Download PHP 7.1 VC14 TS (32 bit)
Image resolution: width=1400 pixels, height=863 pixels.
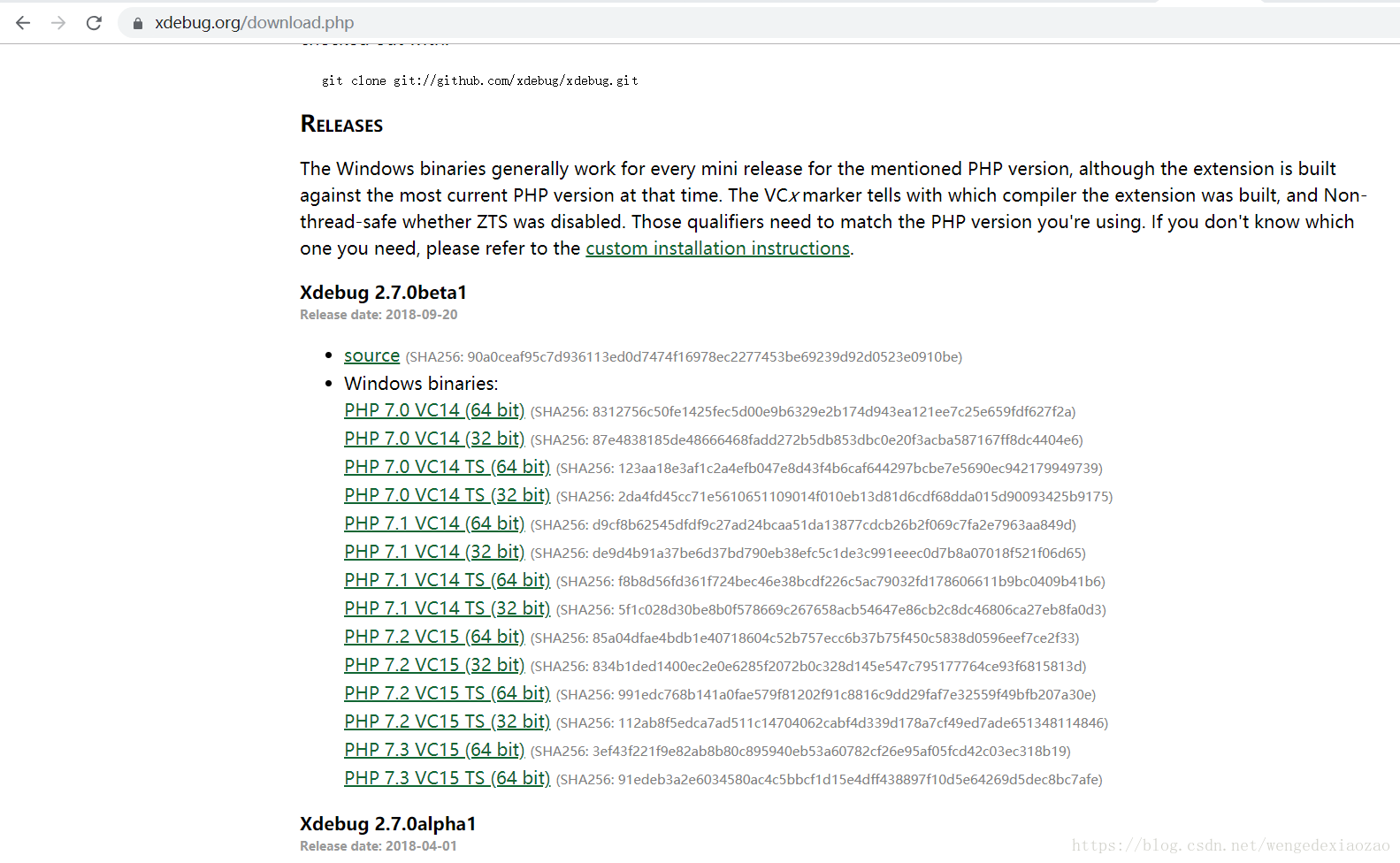pos(447,608)
